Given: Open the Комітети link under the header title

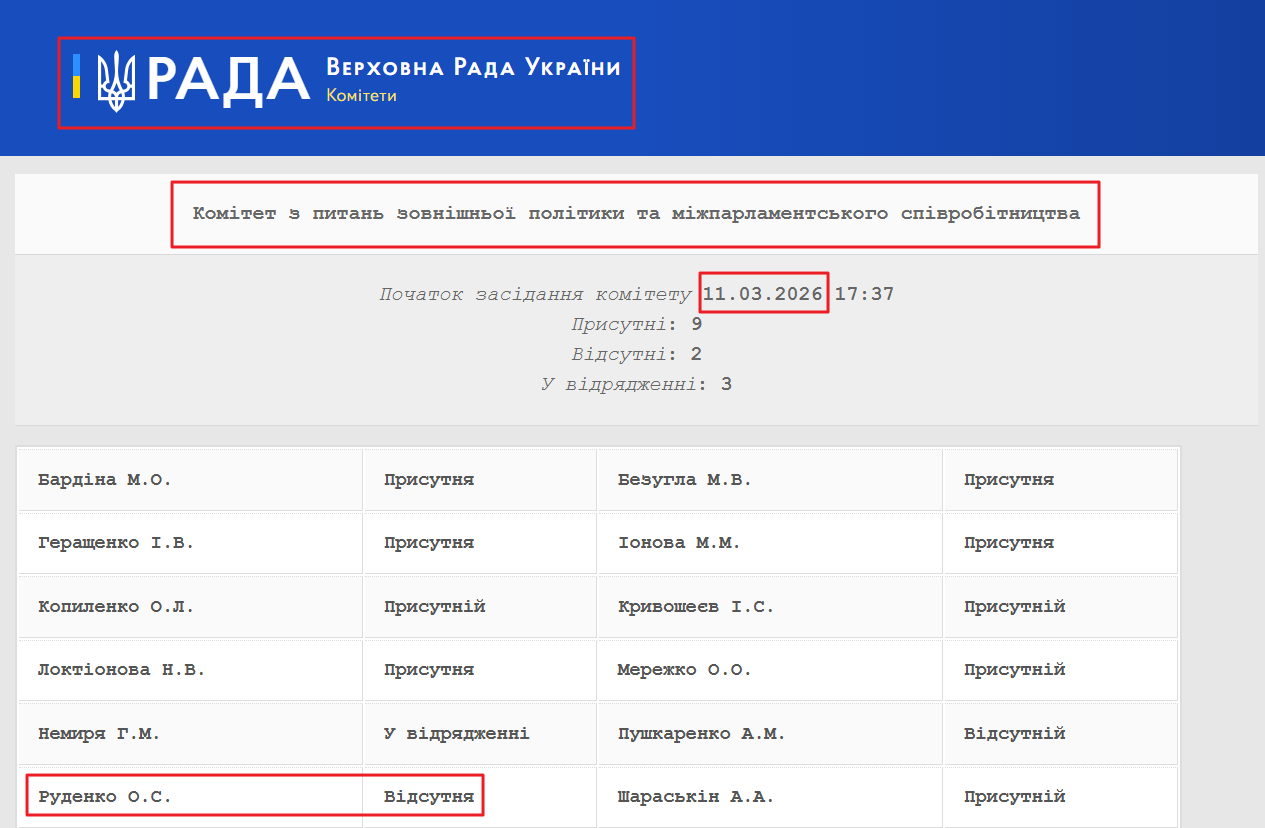Looking at the screenshot, I should click(x=361, y=96).
